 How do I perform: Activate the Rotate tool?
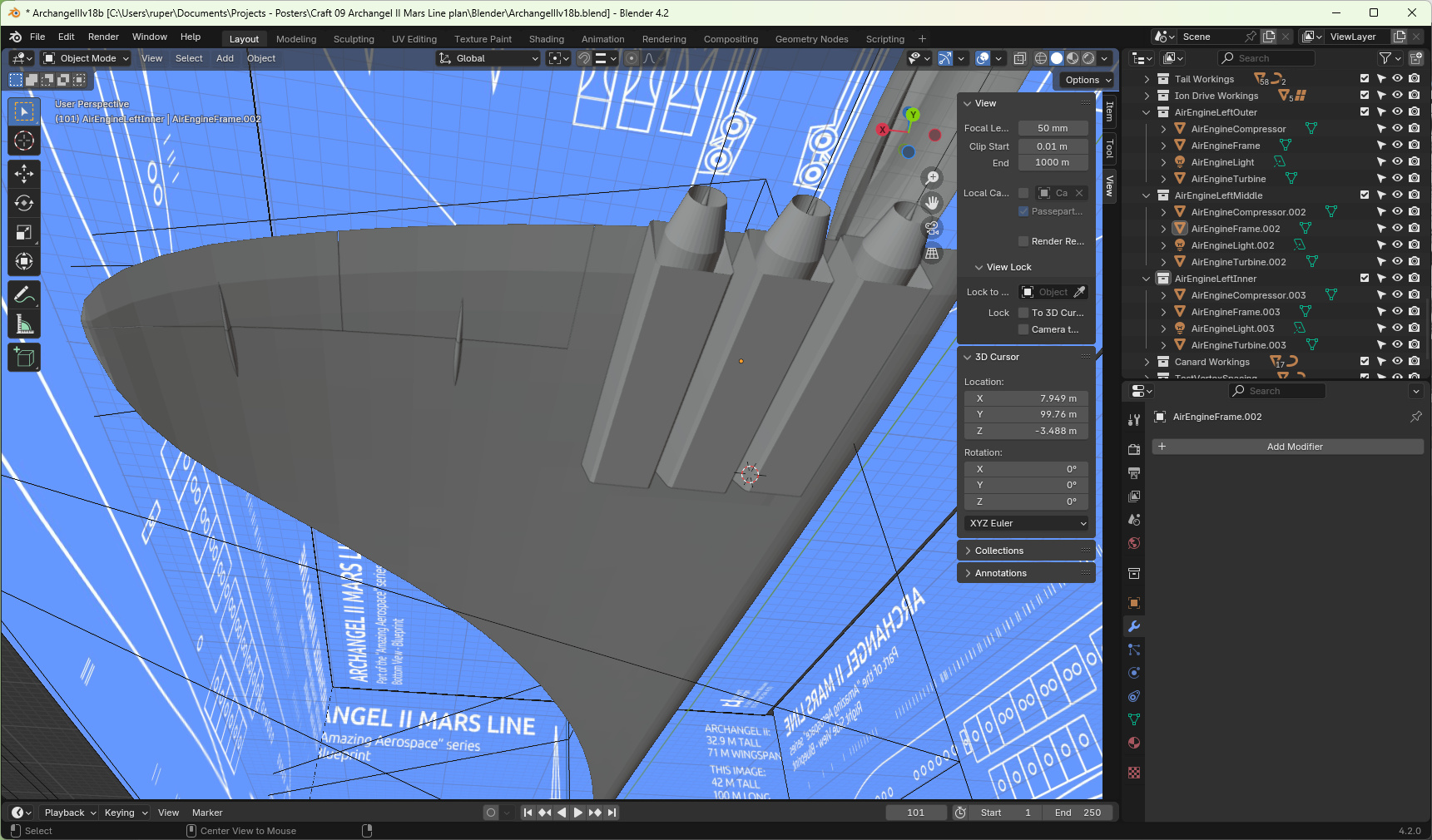24,203
